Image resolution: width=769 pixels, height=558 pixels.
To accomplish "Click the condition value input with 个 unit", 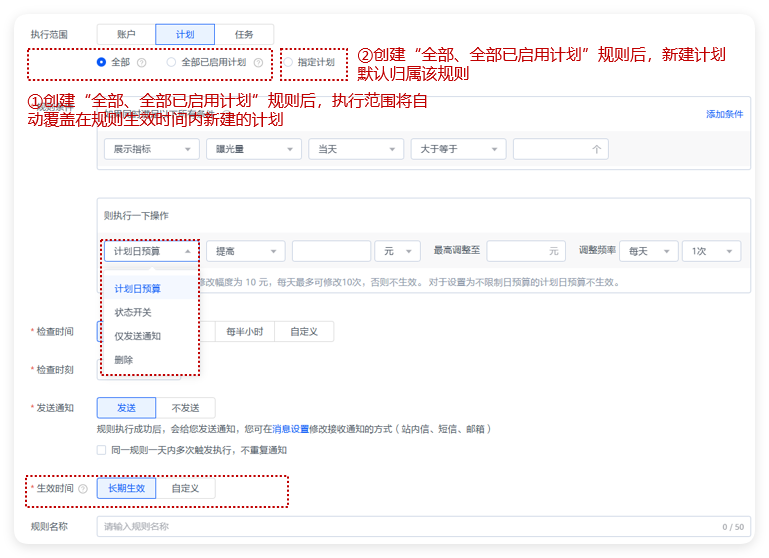I will click(561, 149).
